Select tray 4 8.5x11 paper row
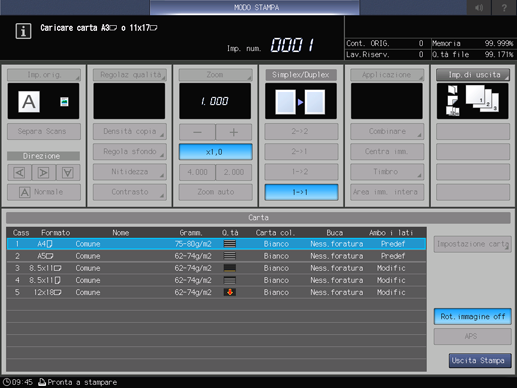This screenshot has height=388, width=517. (x=216, y=280)
